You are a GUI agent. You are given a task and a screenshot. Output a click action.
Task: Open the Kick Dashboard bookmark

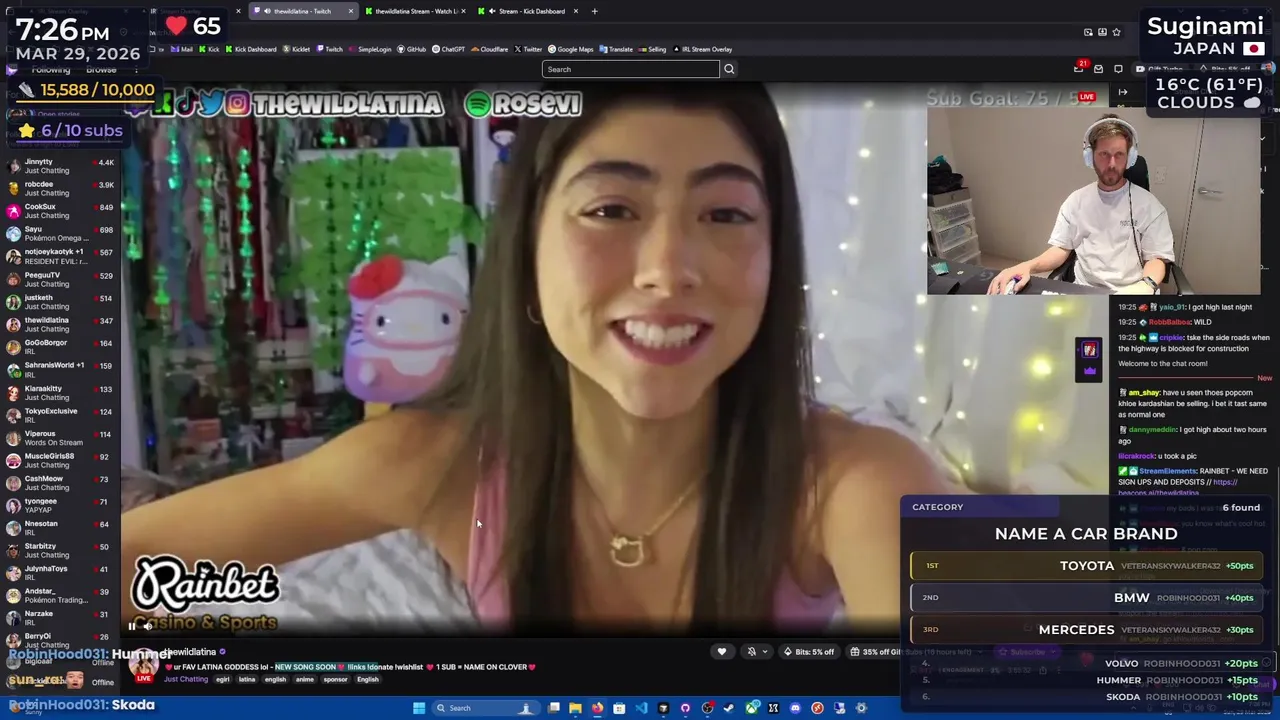click(250, 49)
